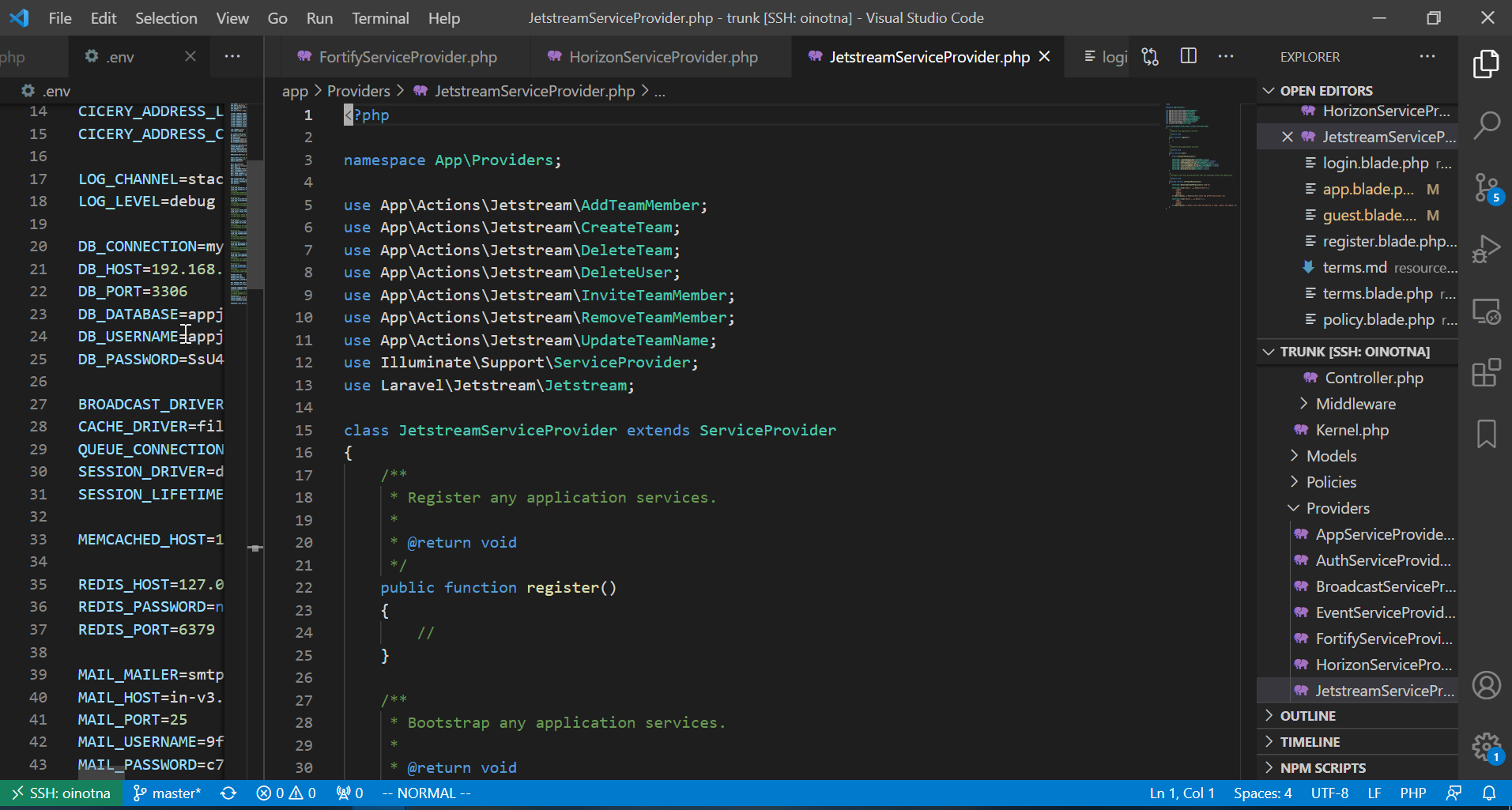Change the LF end of line sequence
1512x810 pixels.
pos(1374,793)
